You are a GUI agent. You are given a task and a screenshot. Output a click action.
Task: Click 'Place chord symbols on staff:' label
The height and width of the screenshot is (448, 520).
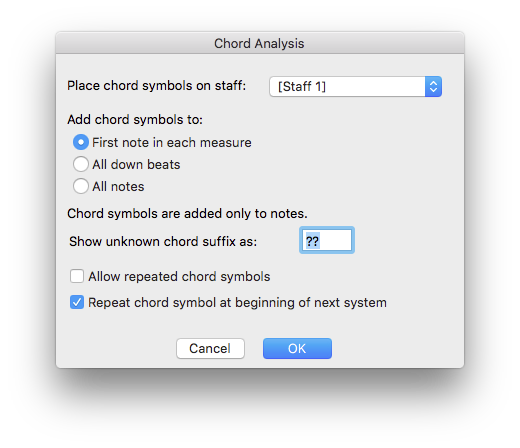click(156, 86)
